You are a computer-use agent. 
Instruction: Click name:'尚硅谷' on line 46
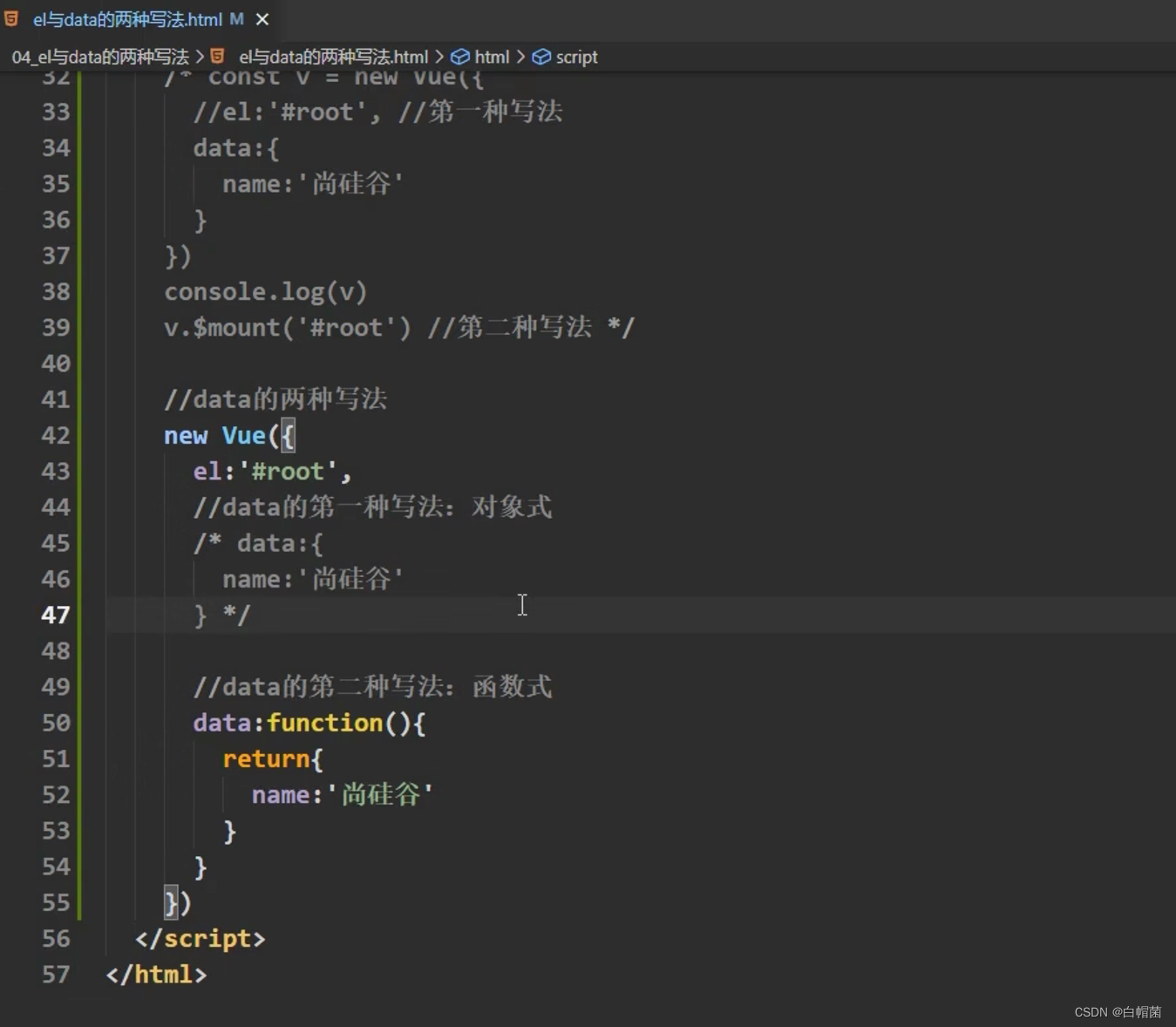313,579
